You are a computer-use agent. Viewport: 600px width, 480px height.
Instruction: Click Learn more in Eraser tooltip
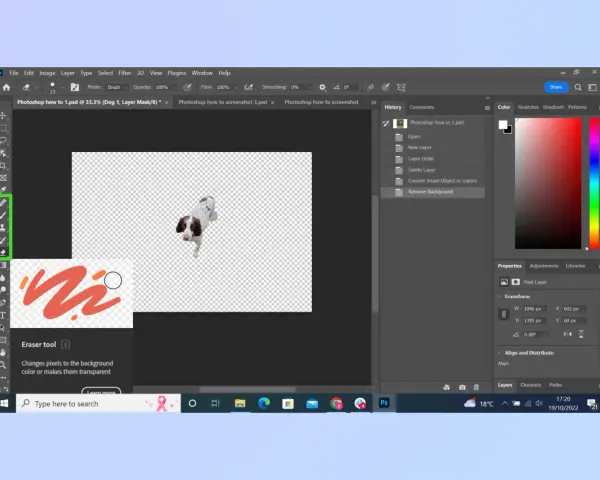[x=101, y=391]
